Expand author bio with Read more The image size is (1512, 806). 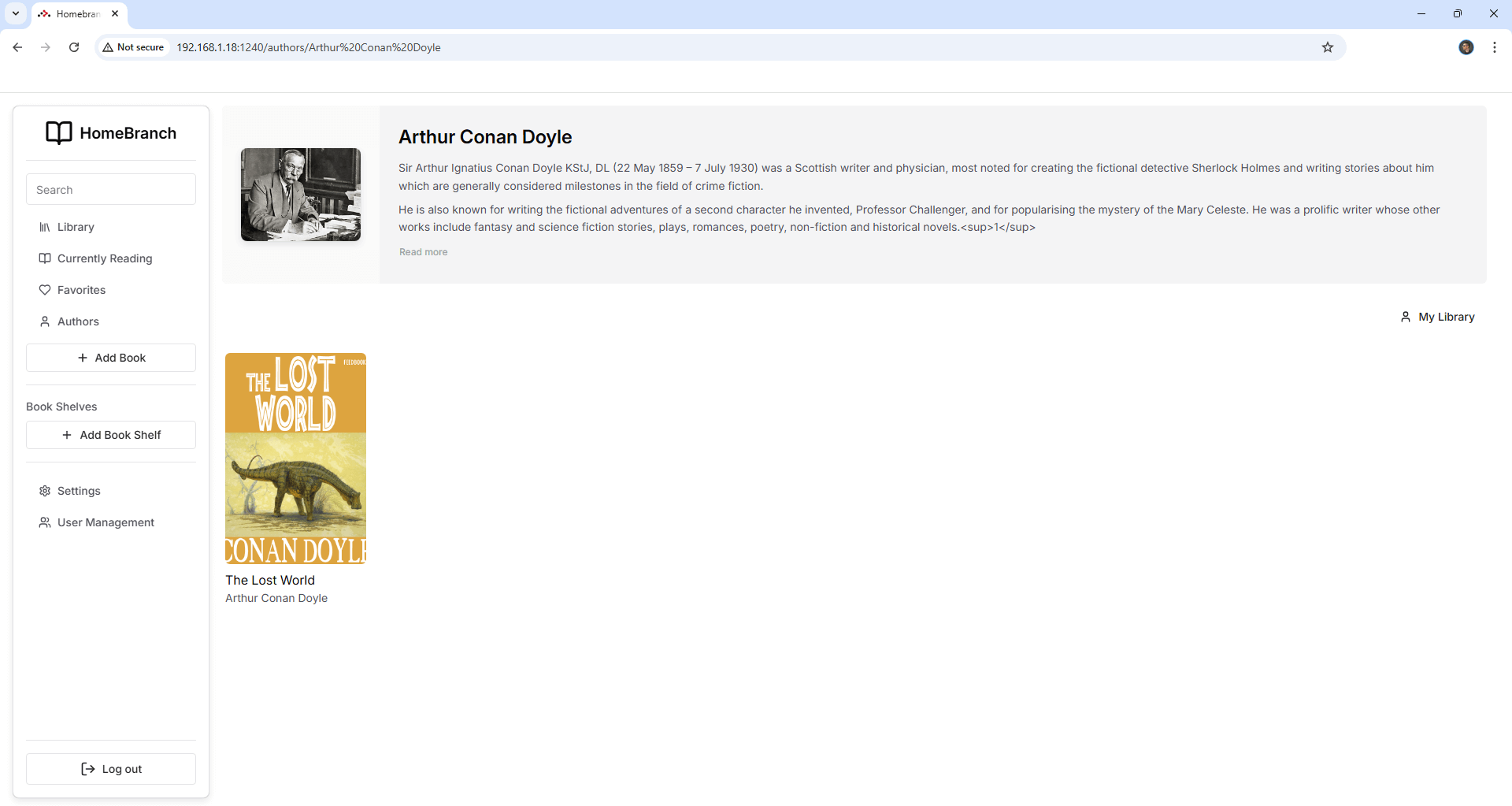pos(423,252)
